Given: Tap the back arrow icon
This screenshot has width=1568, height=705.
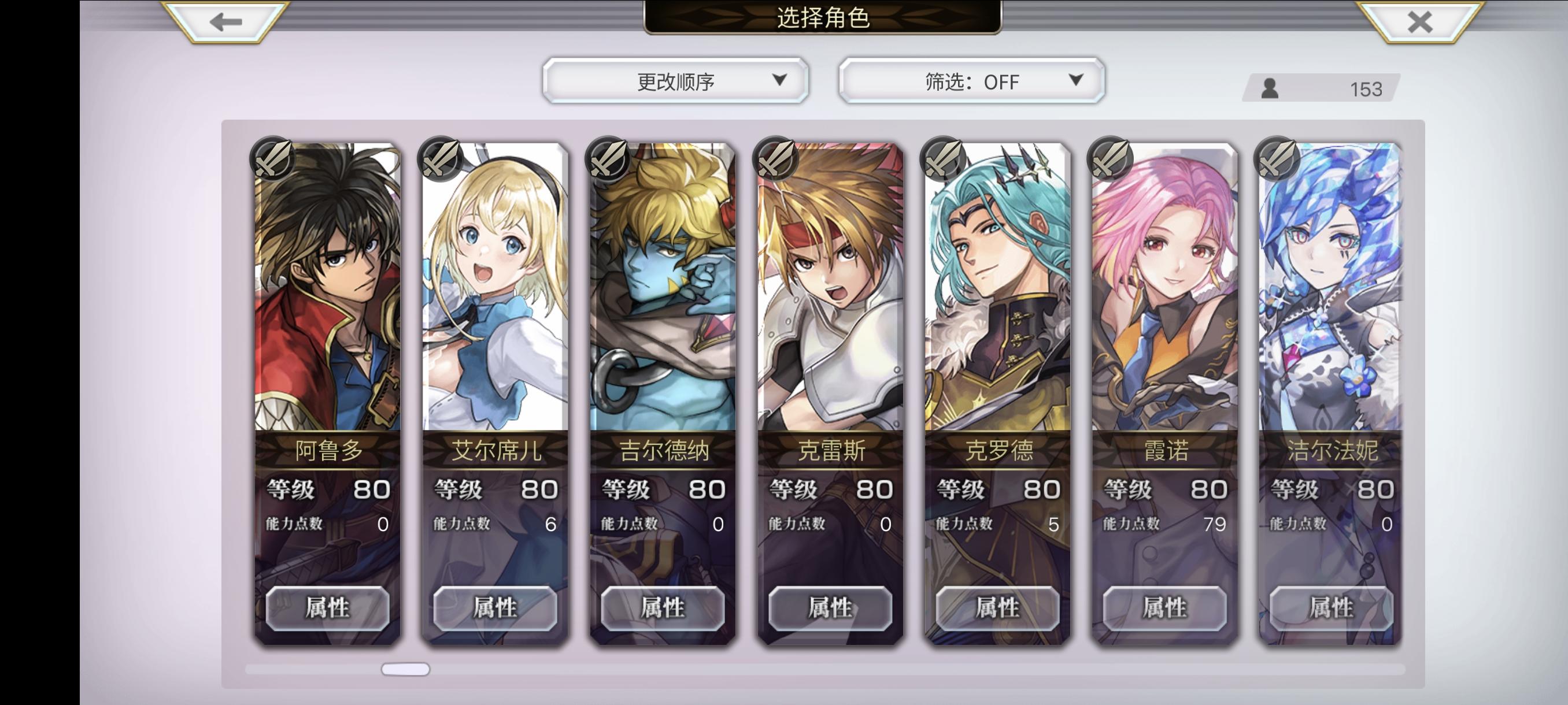Looking at the screenshot, I should (226, 23).
